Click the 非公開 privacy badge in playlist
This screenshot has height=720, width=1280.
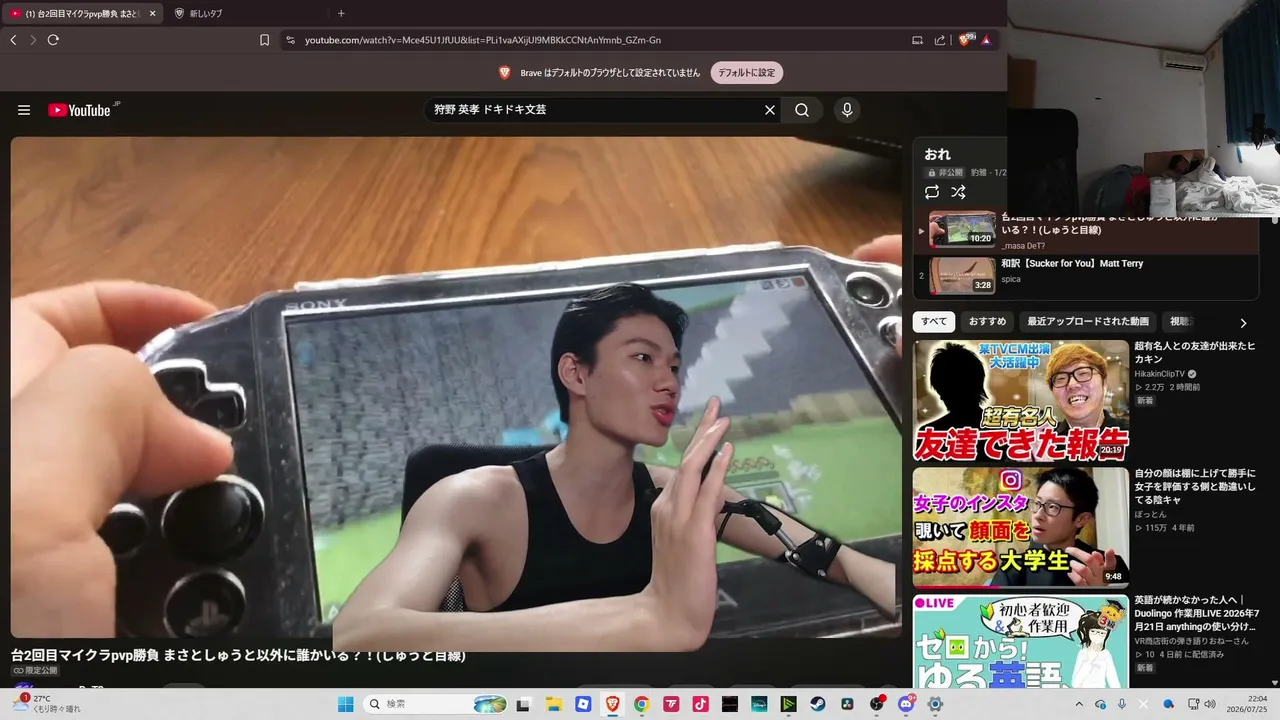(x=945, y=173)
